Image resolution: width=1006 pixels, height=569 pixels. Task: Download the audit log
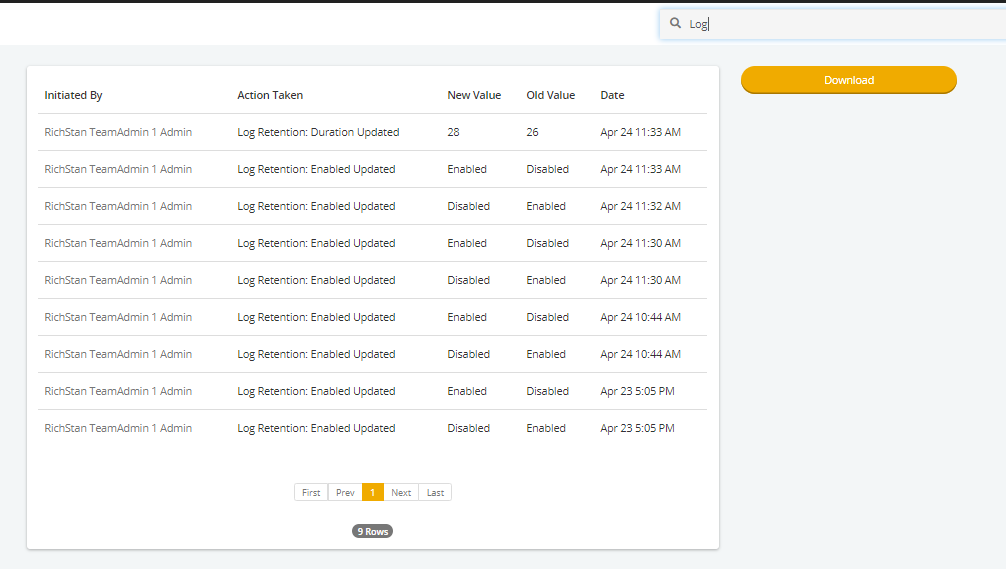(849, 80)
